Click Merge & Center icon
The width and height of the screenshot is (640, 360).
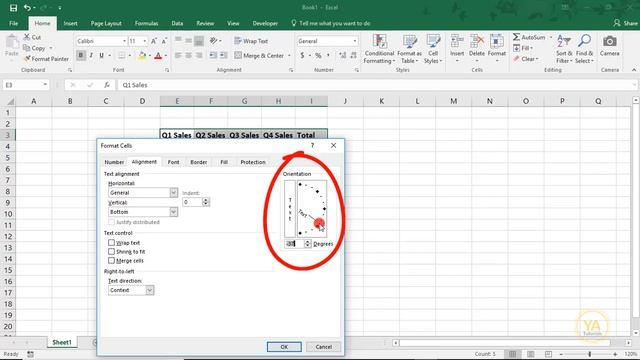click(x=238, y=56)
